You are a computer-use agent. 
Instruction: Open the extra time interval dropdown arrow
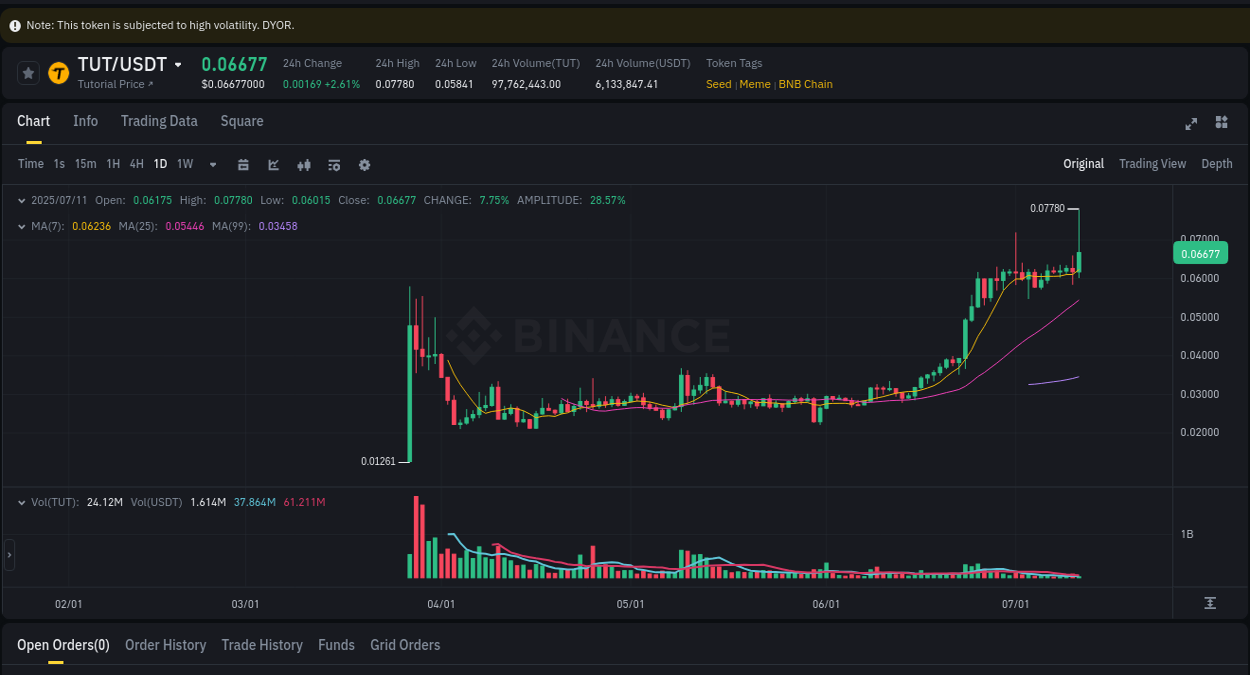pos(212,164)
